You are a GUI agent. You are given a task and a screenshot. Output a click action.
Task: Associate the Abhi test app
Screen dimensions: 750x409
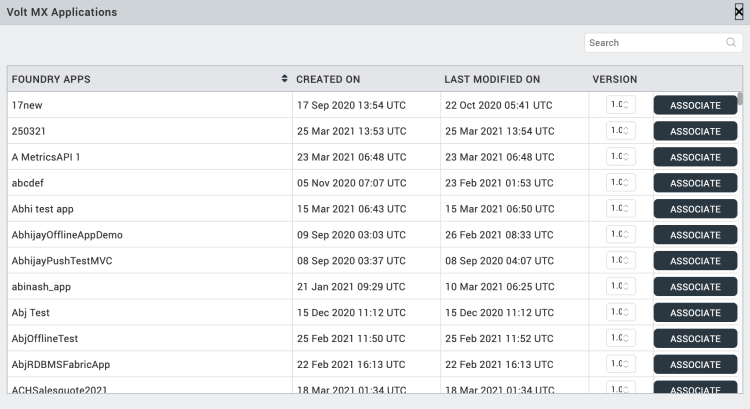click(695, 209)
